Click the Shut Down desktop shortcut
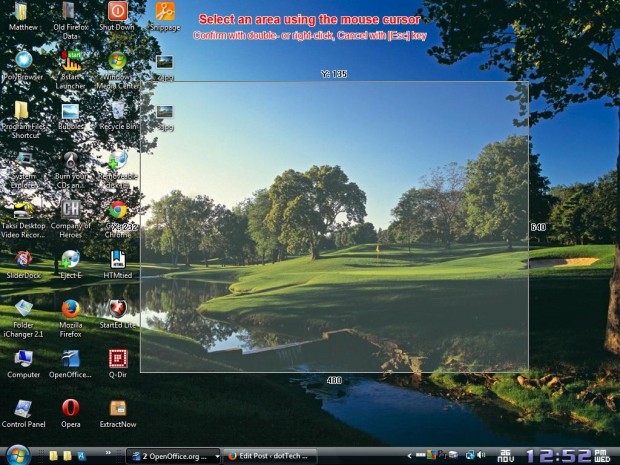This screenshot has width=620, height=465. click(x=117, y=13)
